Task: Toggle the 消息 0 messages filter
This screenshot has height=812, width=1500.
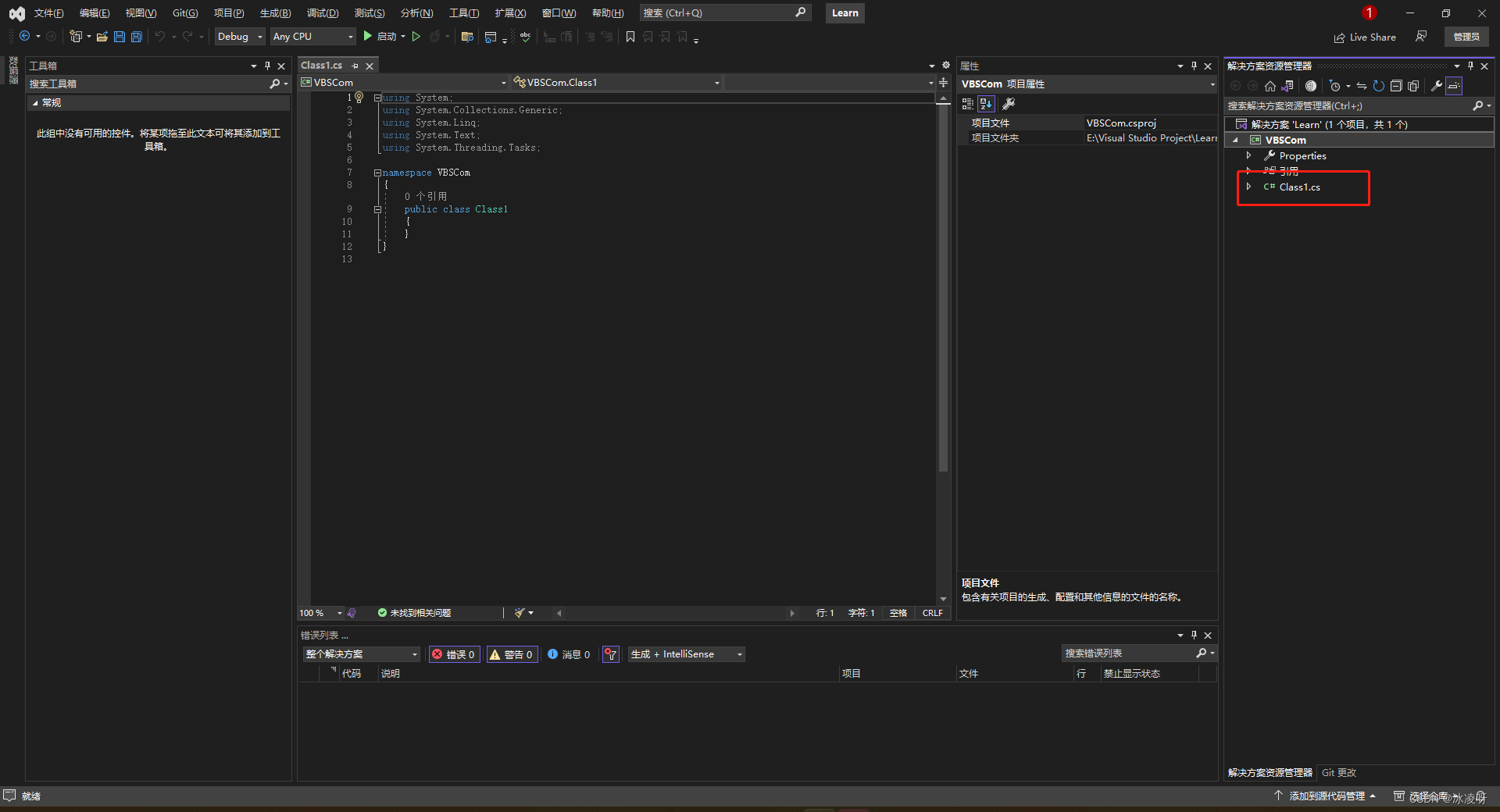Action: point(569,654)
